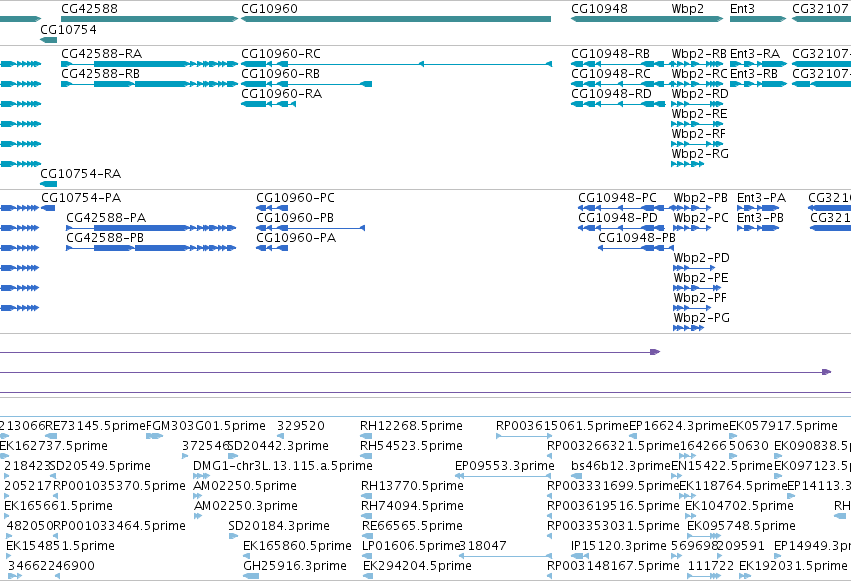Select protein Wbp2-PB
This screenshot has width=851, height=581.
[692, 208]
